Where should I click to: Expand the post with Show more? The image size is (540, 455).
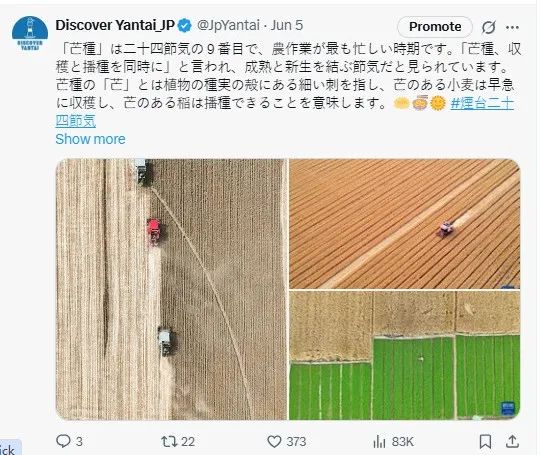(90, 139)
